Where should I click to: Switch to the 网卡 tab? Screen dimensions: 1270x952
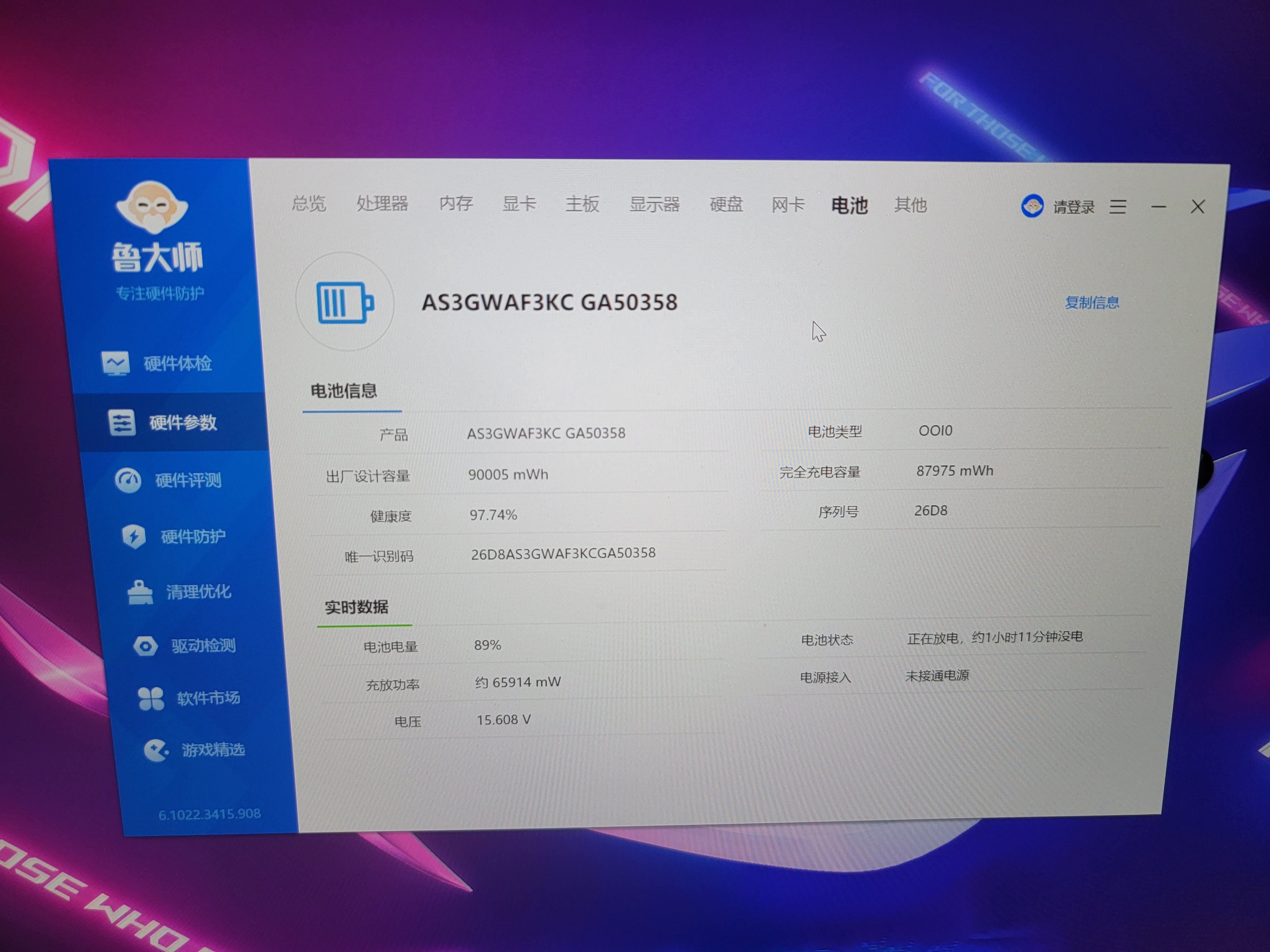[788, 205]
